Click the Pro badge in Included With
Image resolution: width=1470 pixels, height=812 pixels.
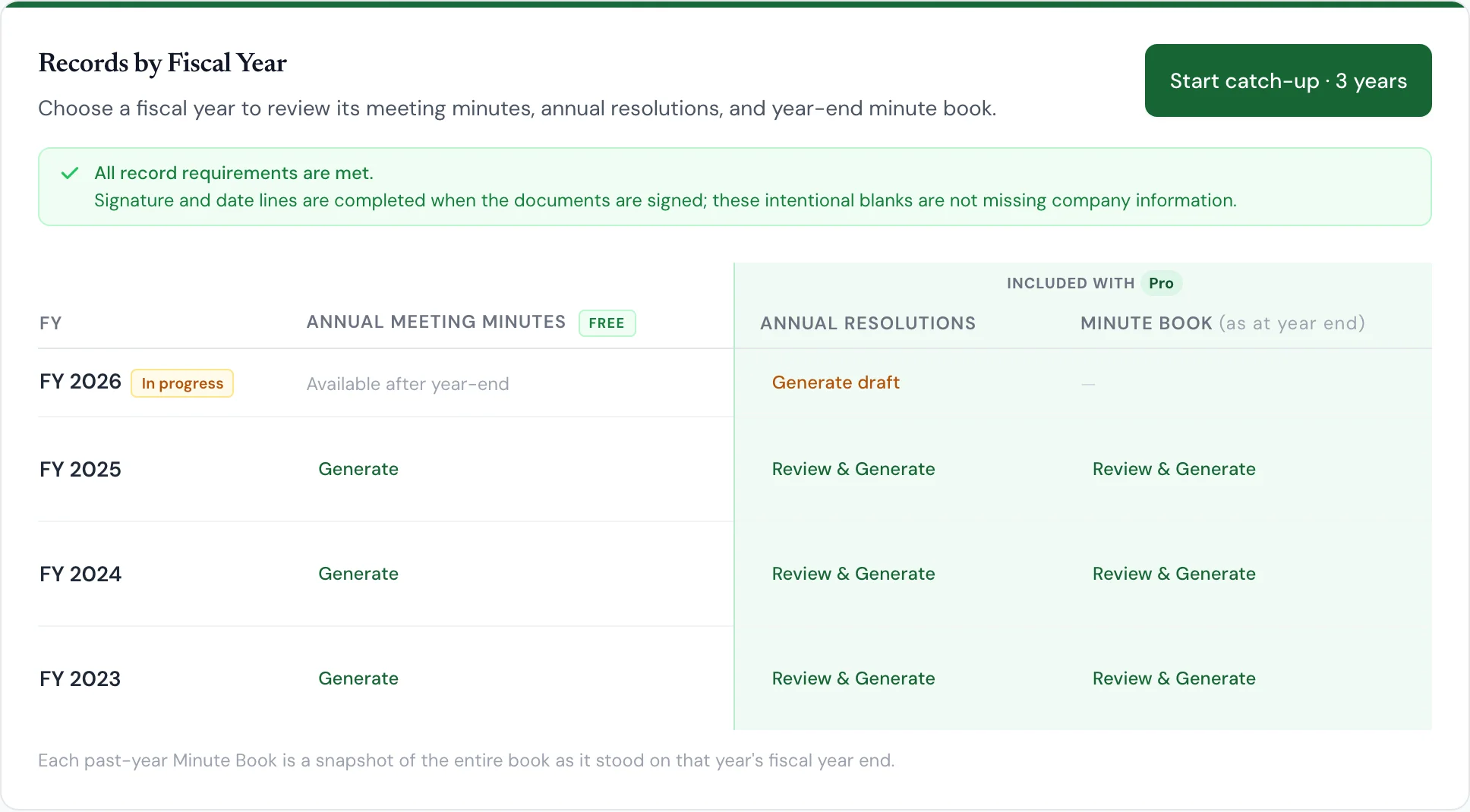[1161, 283]
